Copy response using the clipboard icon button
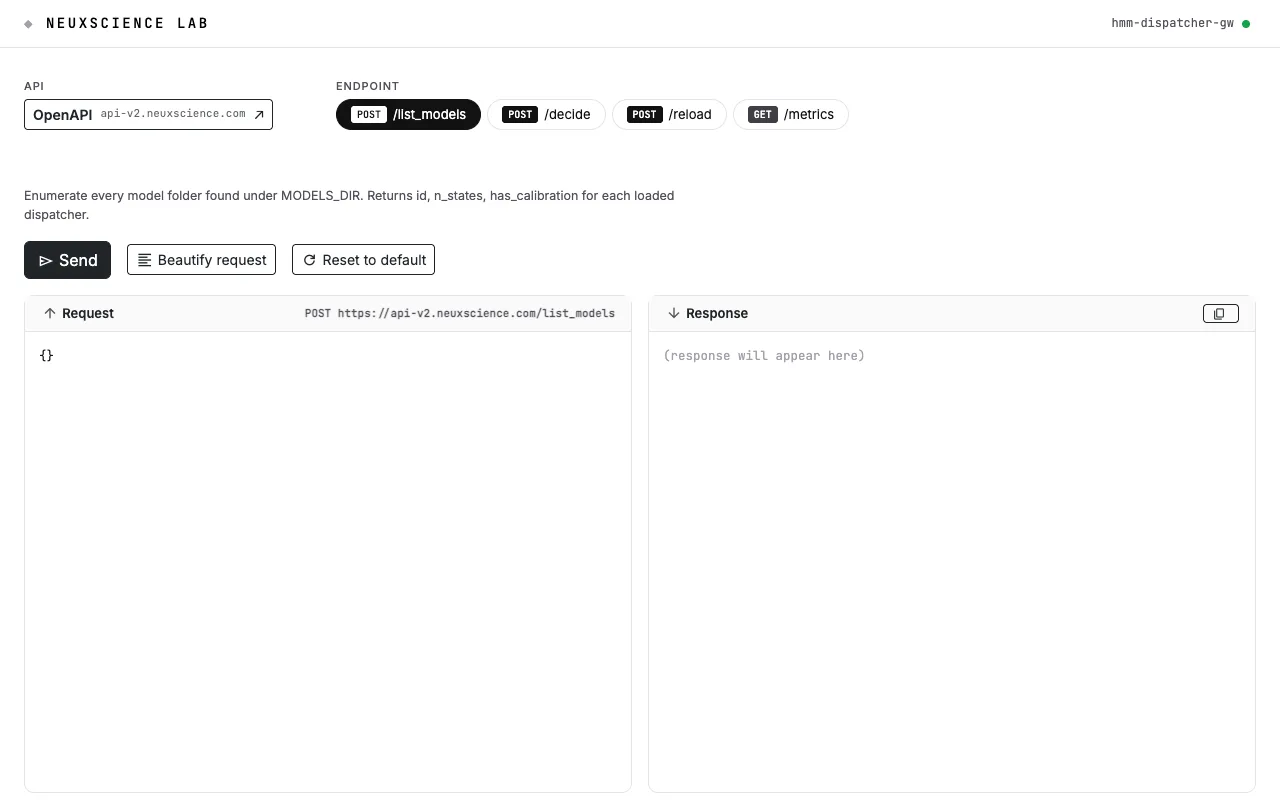The image size is (1280, 800). click(x=1220, y=314)
